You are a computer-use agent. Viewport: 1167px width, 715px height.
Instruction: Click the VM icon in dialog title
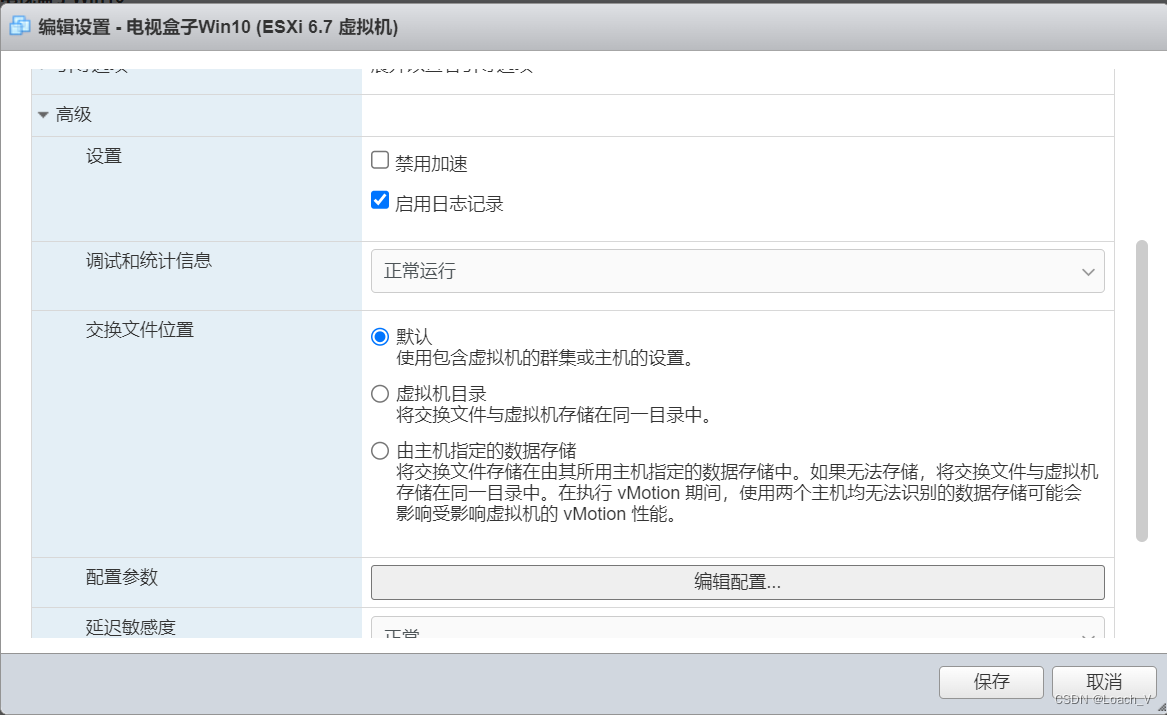[19, 27]
